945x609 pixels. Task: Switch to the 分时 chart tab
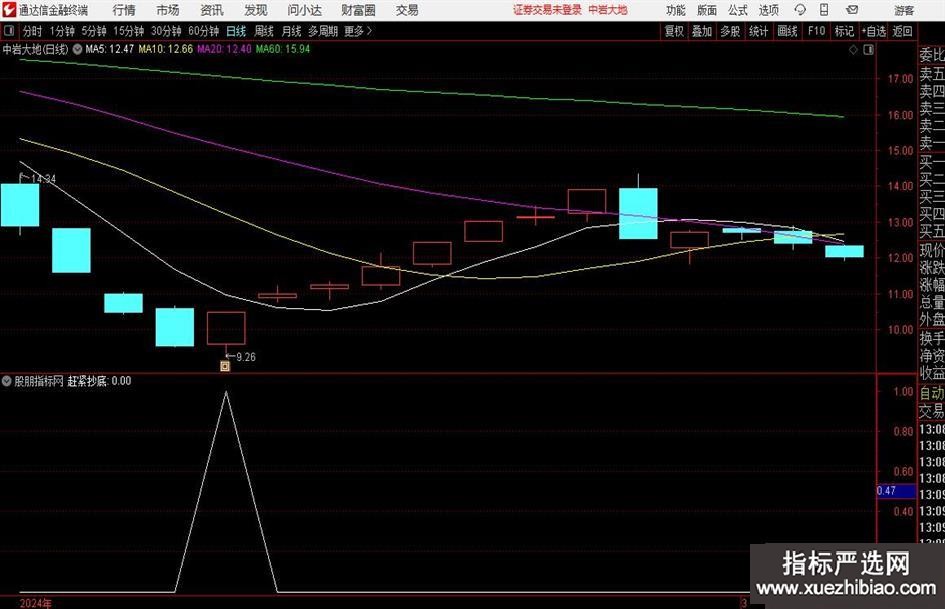point(32,31)
